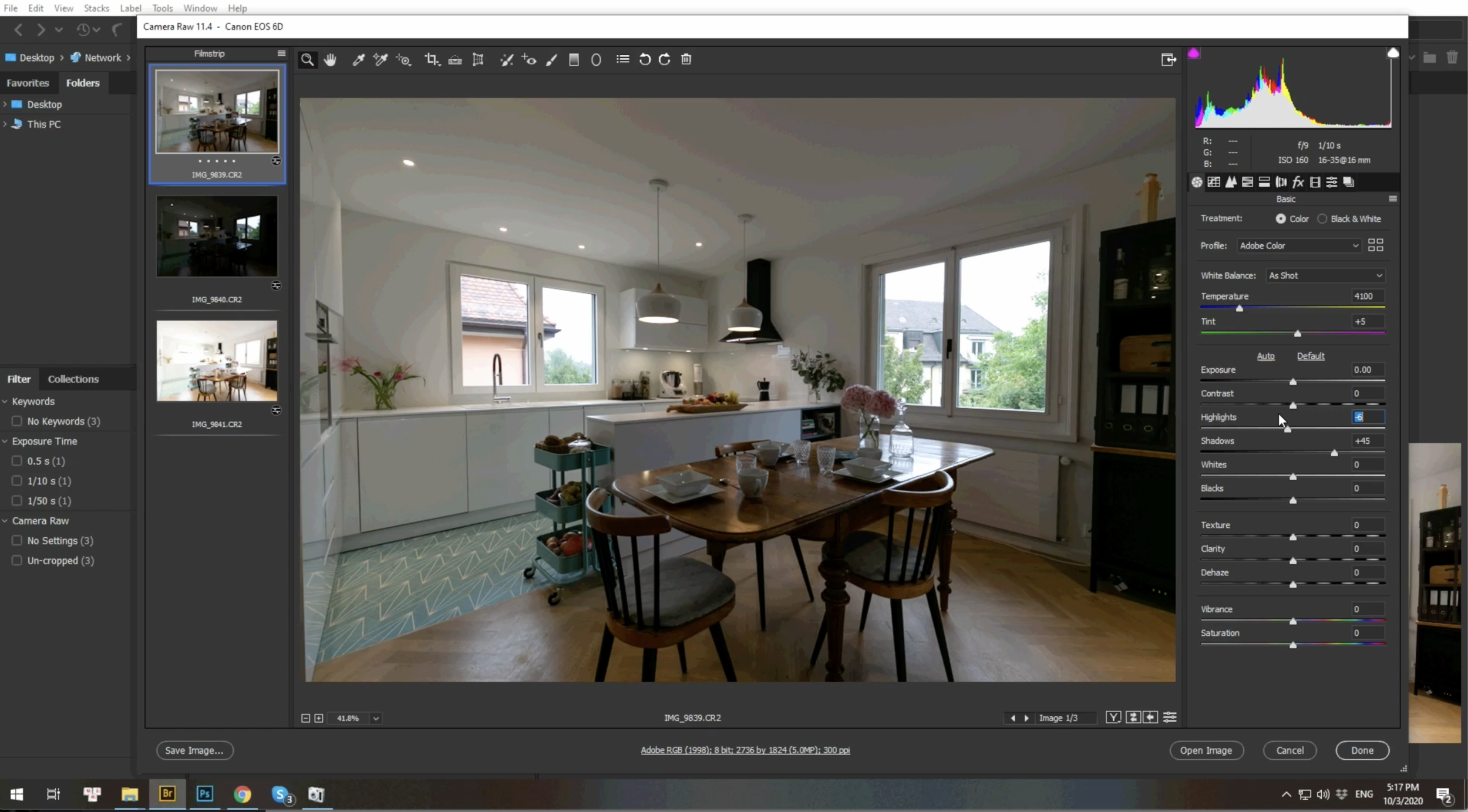Enable the 1/10 s exposure time filter
Screen dimensions: 1468x812
pos(17,481)
